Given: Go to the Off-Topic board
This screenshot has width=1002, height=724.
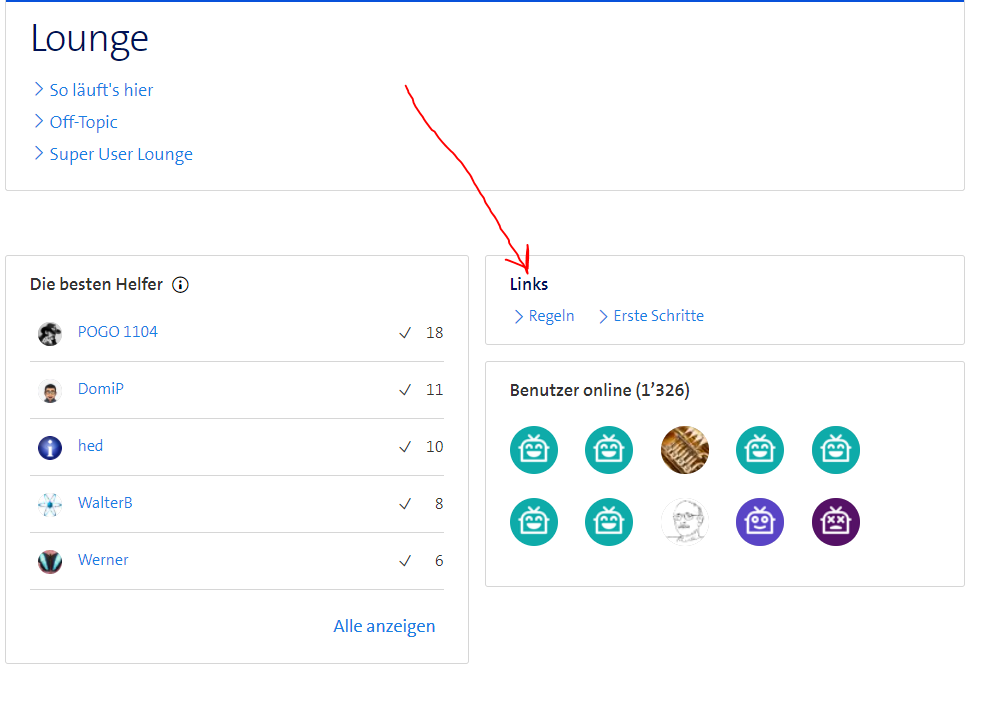Looking at the screenshot, I should point(83,122).
